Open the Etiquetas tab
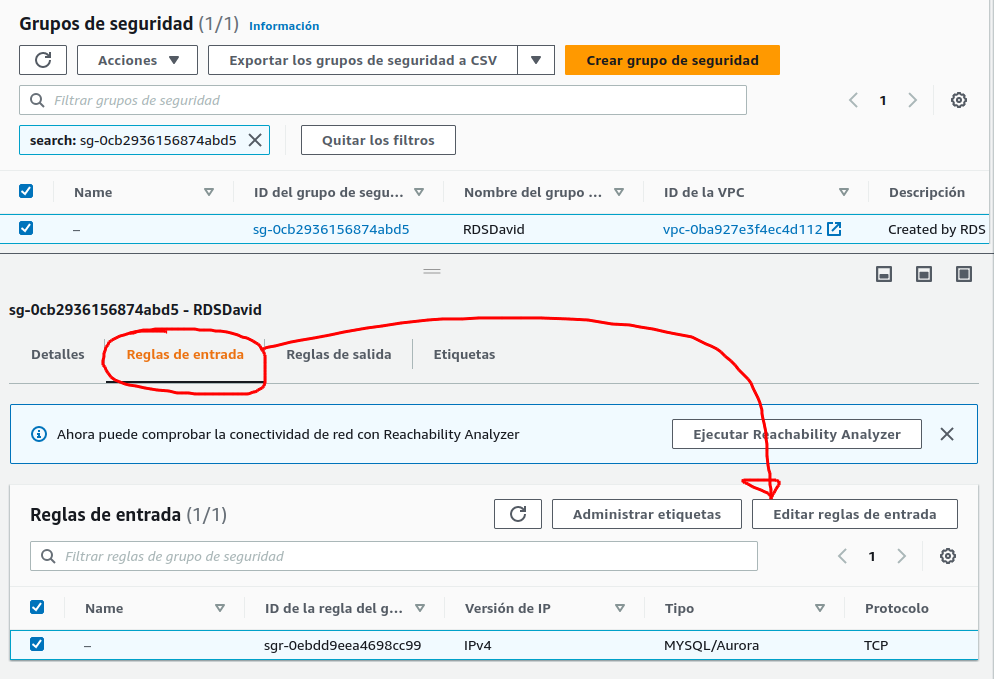 tap(464, 354)
